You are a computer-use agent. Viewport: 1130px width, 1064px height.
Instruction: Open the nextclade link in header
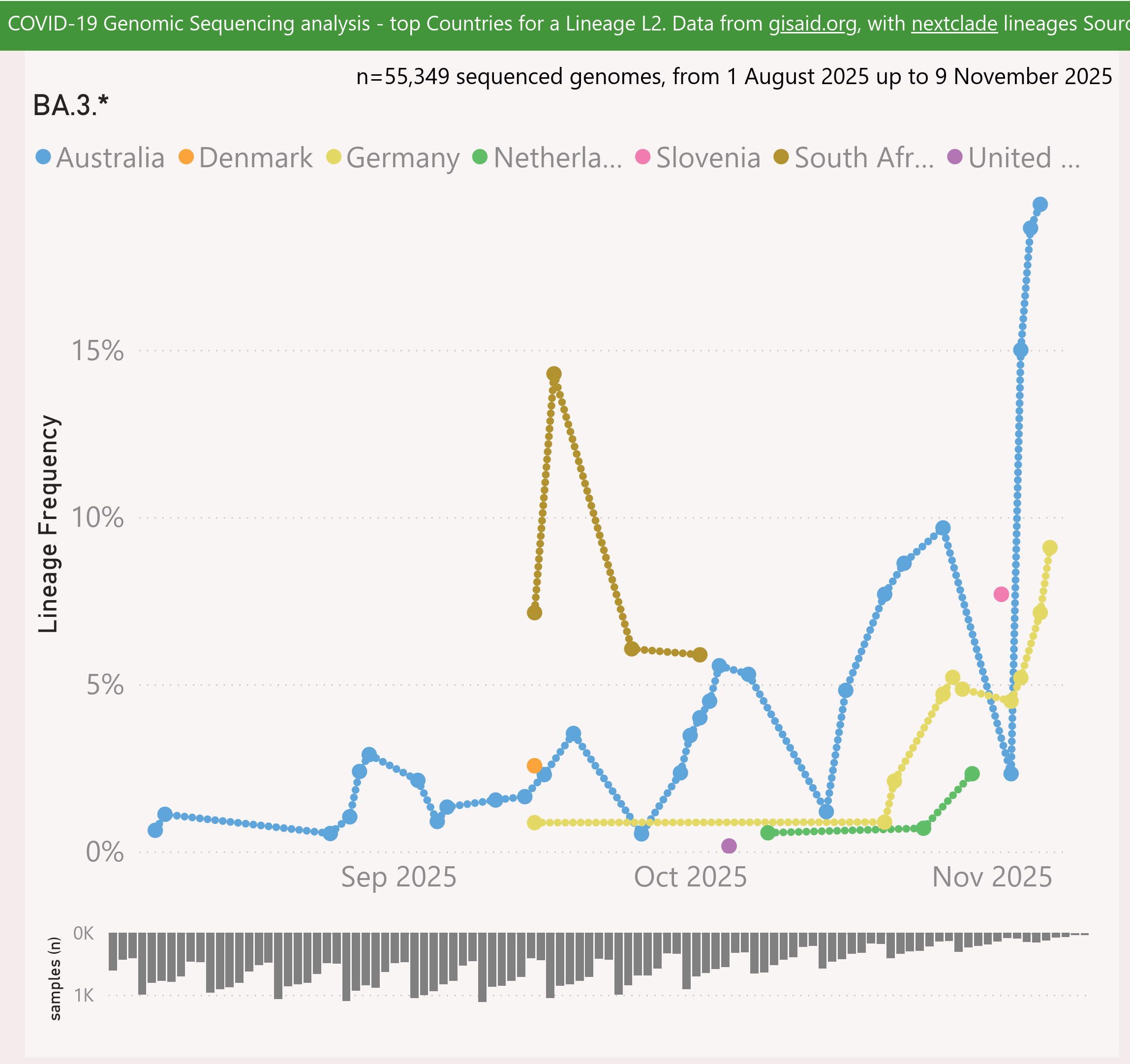point(954,24)
